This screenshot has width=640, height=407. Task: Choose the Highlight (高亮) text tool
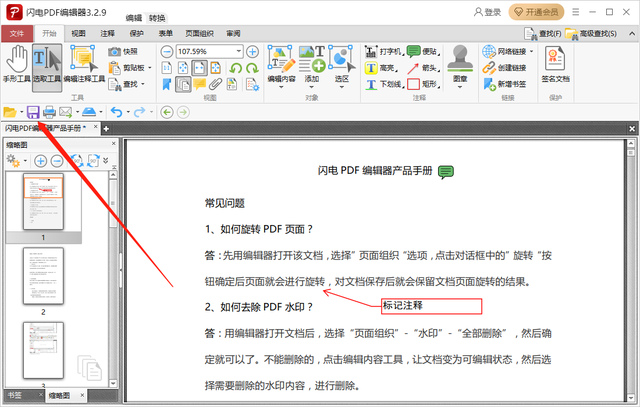pos(381,68)
